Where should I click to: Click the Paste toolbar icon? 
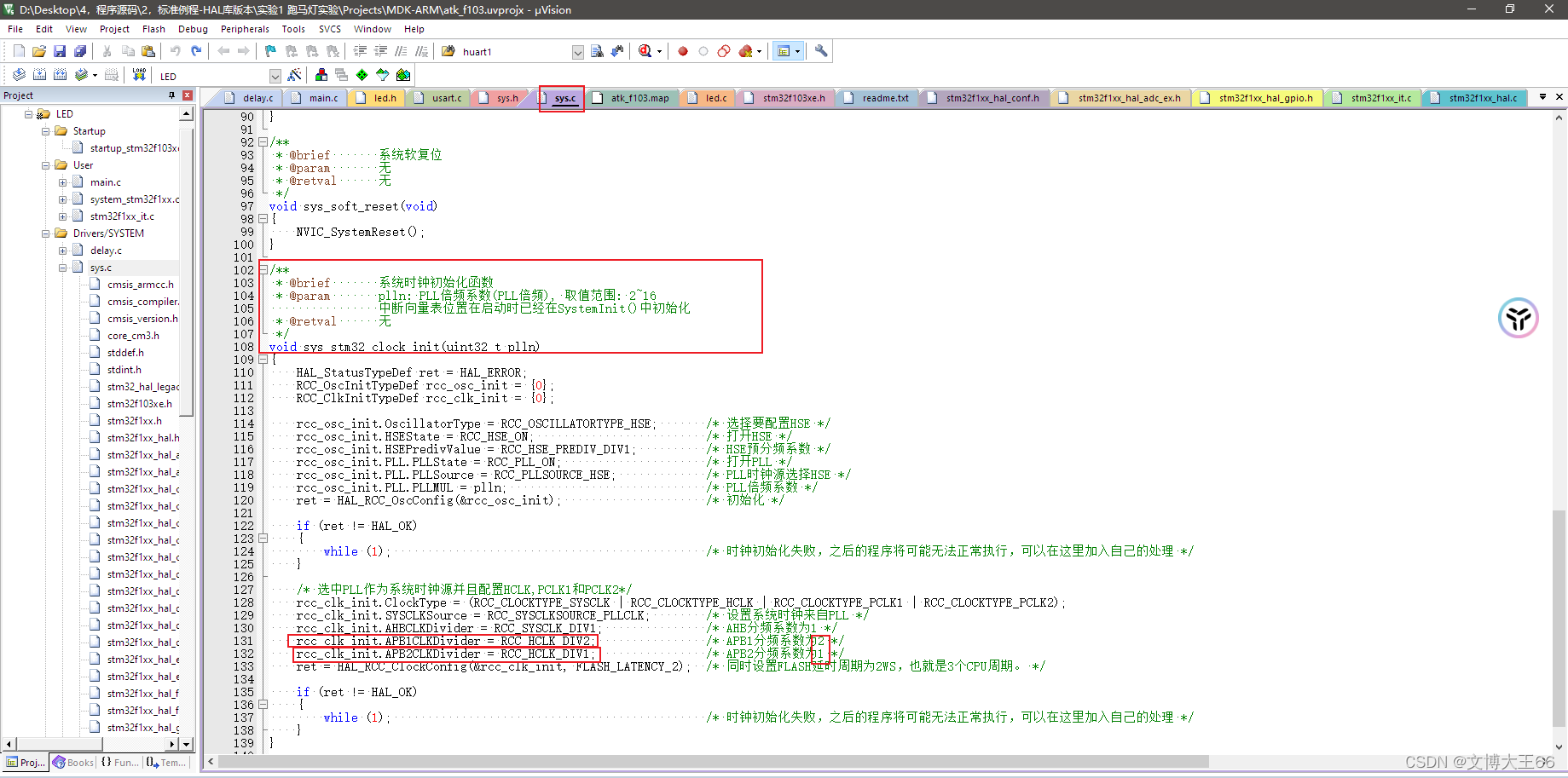(148, 51)
